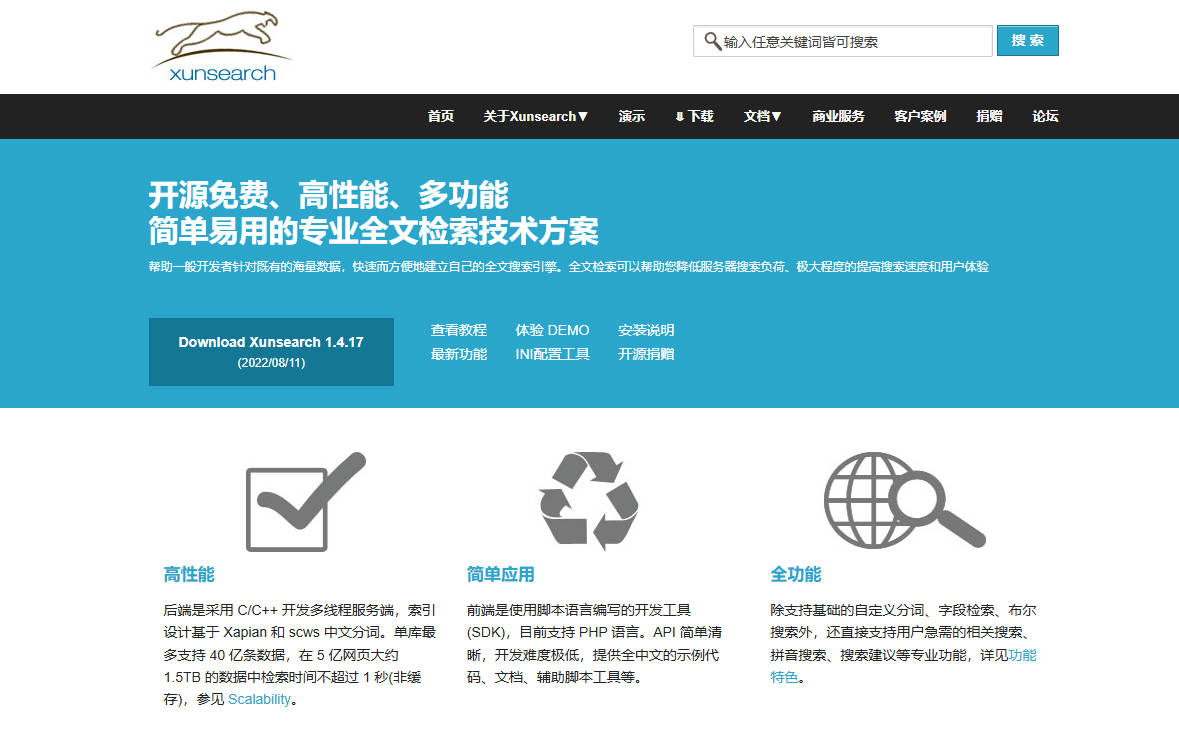Open the 首页 nav item
Viewport: 1179px width, 738px height.
coord(441,116)
